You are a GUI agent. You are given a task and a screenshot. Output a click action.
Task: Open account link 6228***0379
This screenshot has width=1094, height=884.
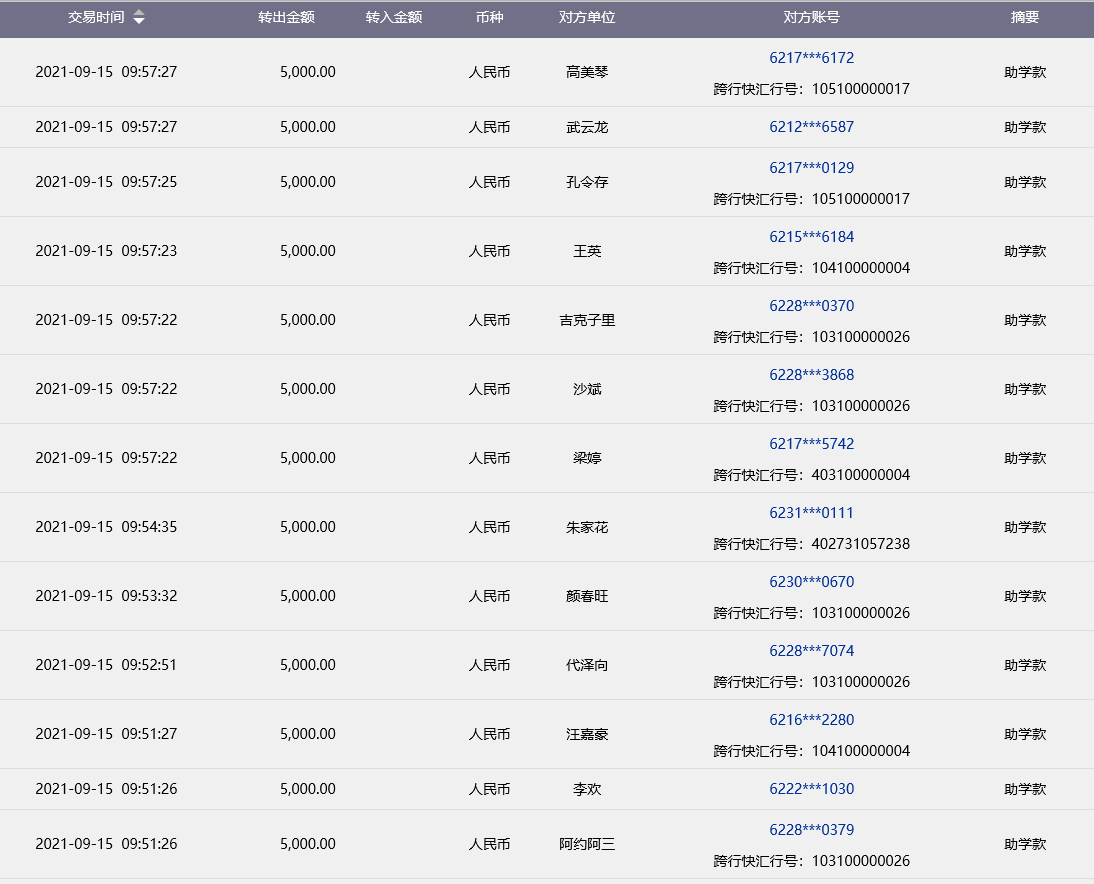tap(811, 830)
